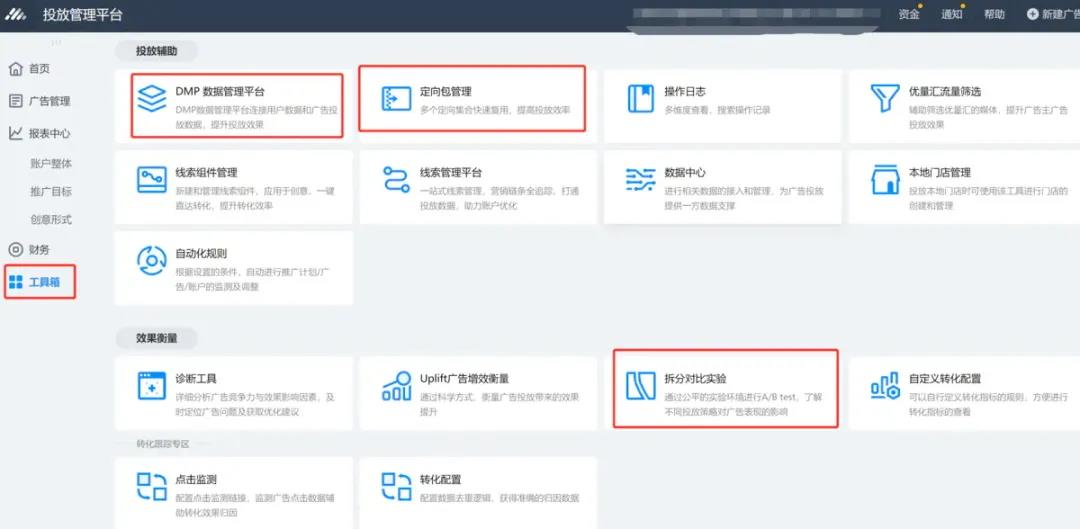The image size is (1080, 529).
Task: Click the 定向包管理 icon
Action: pos(396,98)
